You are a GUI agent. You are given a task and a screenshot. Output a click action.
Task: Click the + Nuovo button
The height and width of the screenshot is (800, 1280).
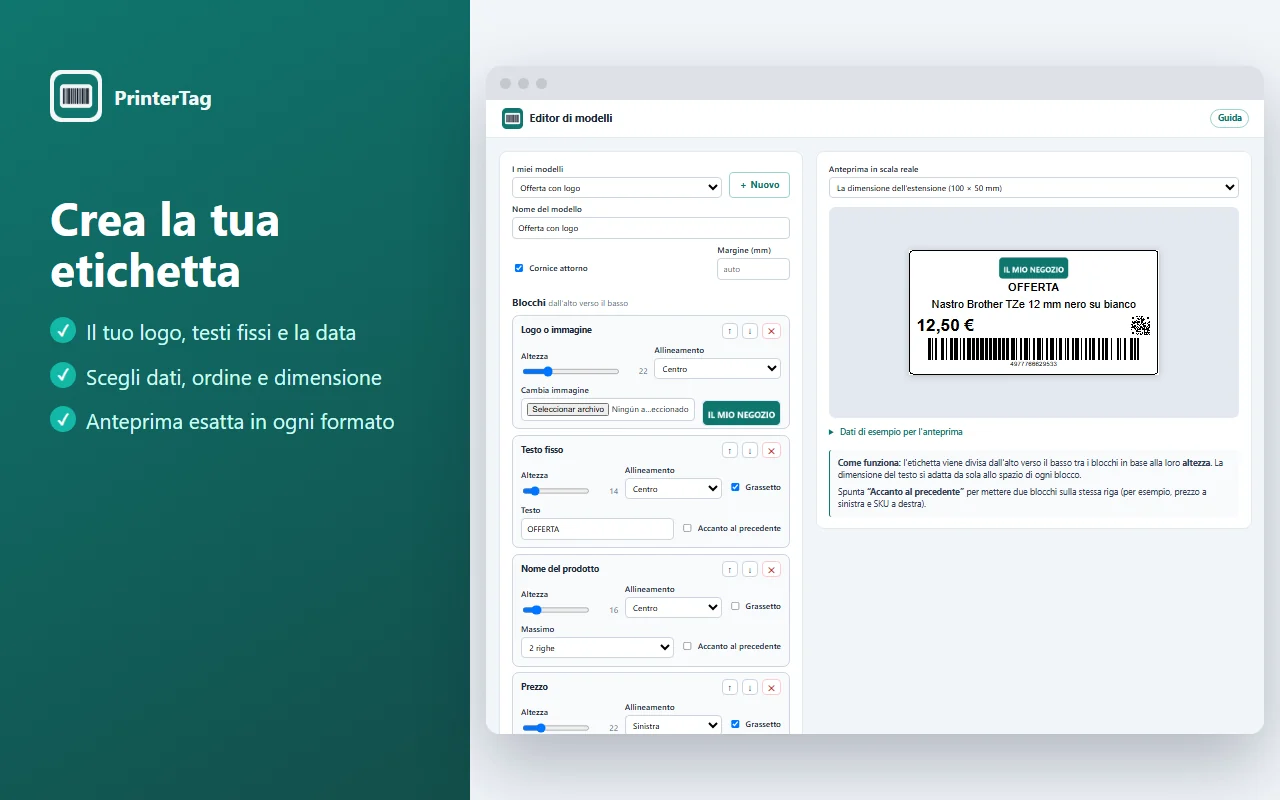tap(759, 185)
